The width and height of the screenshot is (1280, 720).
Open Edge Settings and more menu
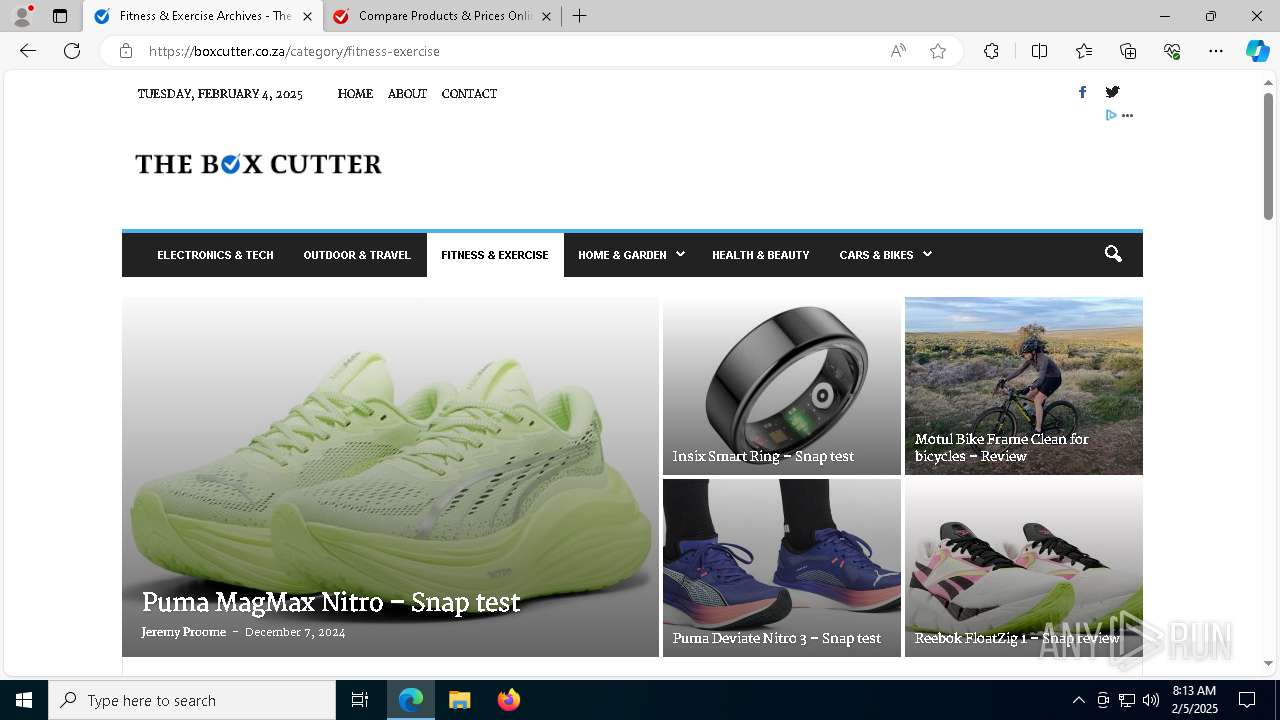tap(1216, 51)
